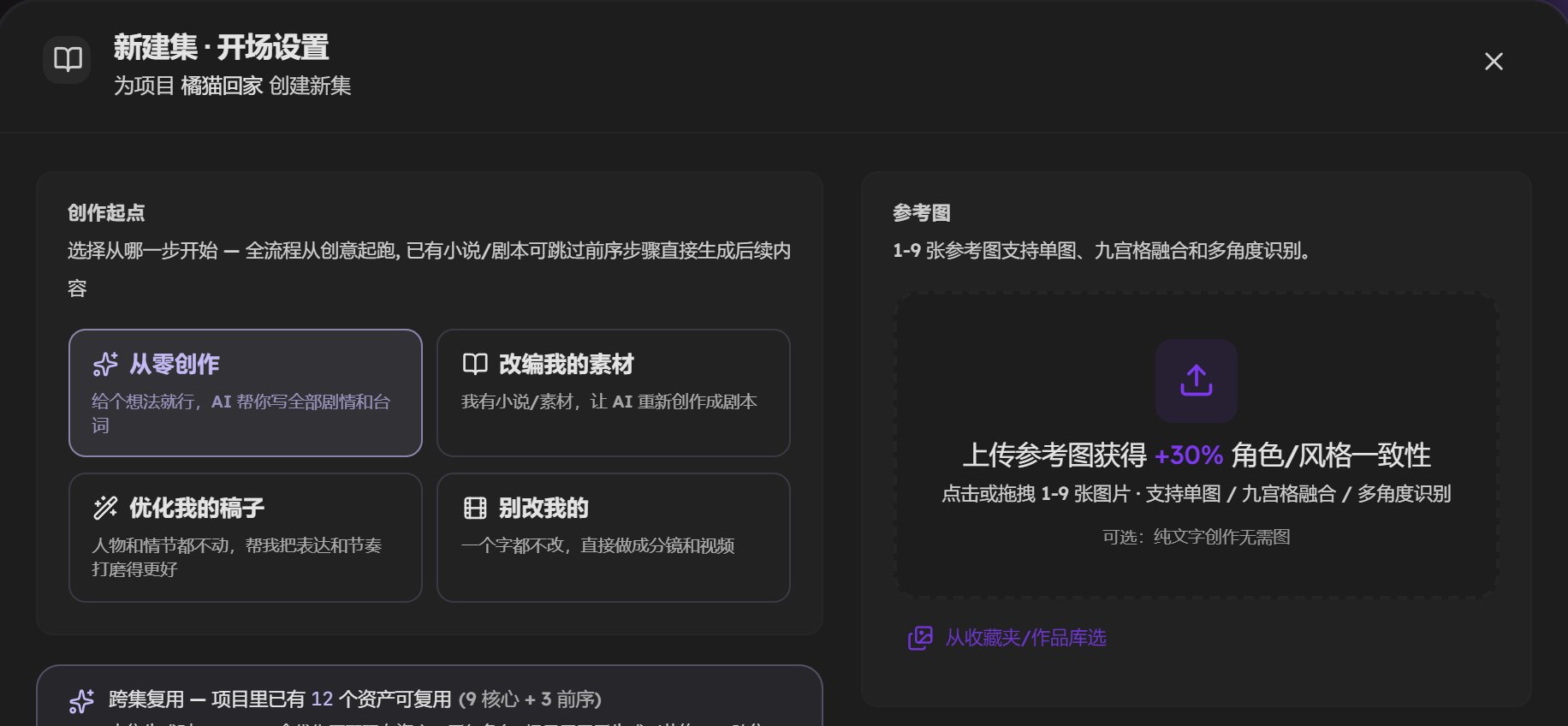
Task: Click 为项目 橘猫回家 创建新集 subtitle
Action: pyautogui.click(x=233, y=86)
